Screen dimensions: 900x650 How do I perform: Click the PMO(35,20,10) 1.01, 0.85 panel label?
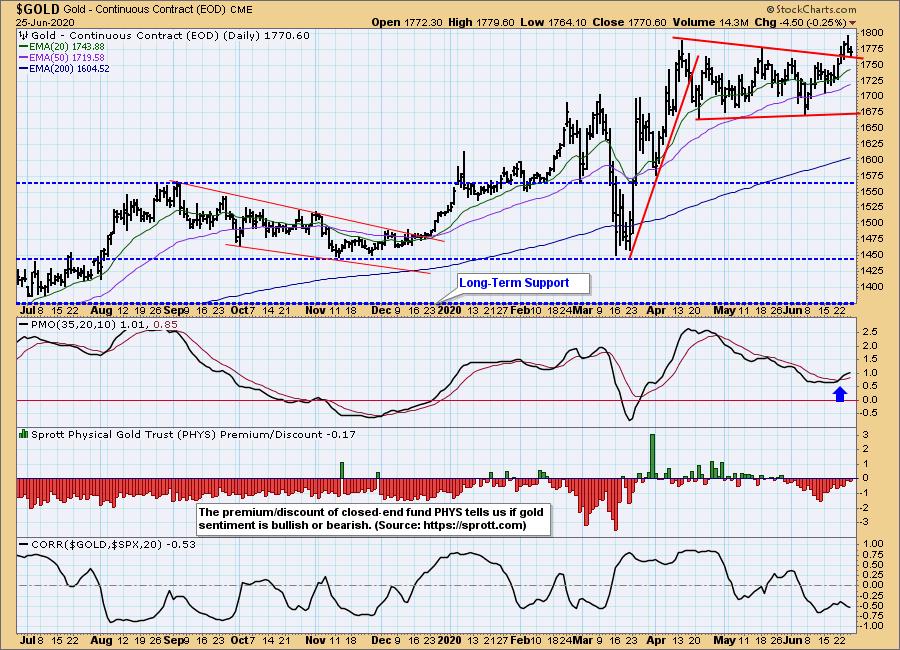click(x=104, y=324)
